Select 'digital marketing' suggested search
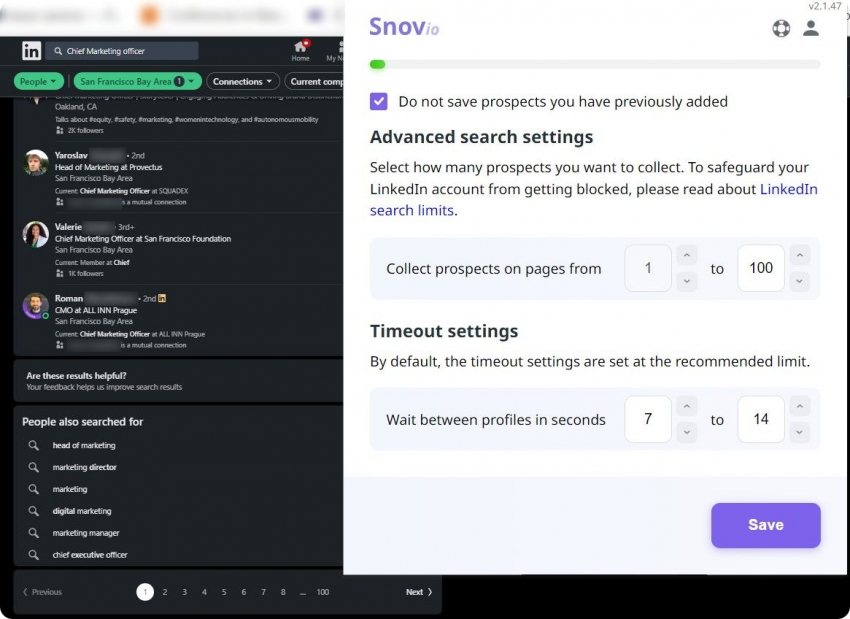 (82, 511)
